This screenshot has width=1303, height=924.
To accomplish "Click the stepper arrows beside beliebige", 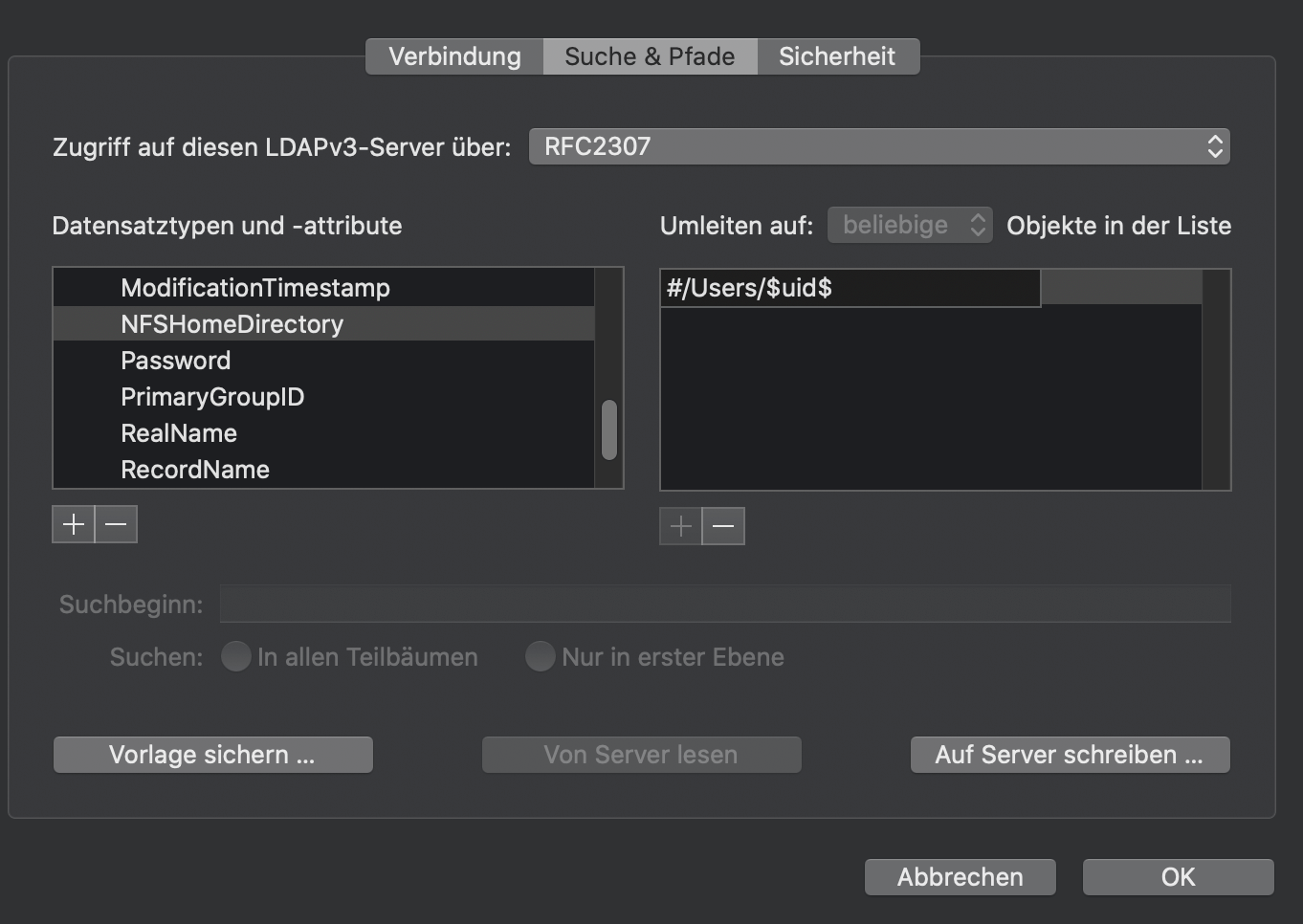I will 978,225.
